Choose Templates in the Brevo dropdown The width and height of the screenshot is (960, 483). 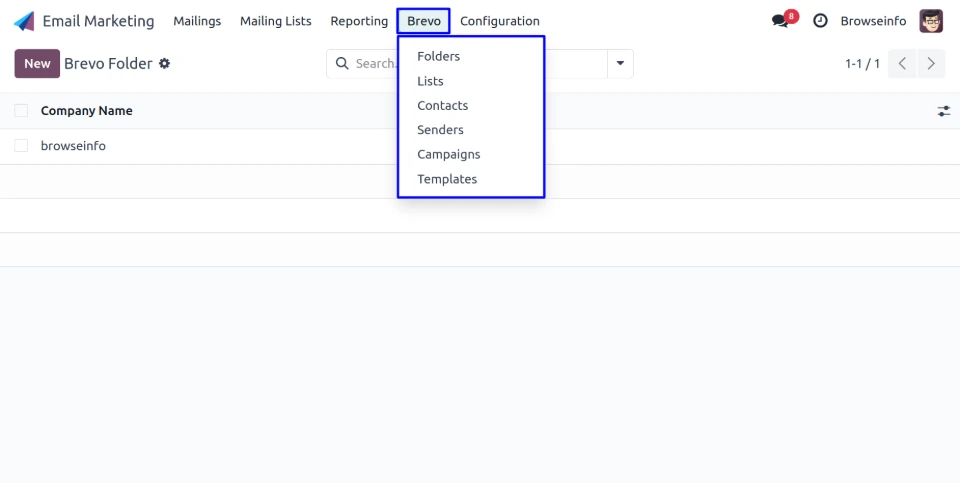[x=447, y=179]
